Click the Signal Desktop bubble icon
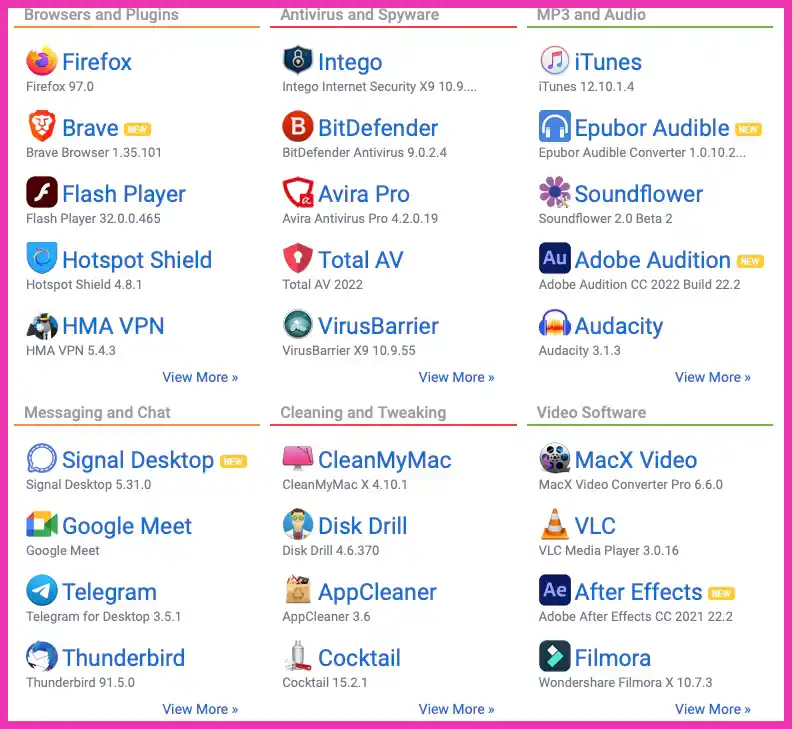The width and height of the screenshot is (792, 729). click(x=42, y=458)
